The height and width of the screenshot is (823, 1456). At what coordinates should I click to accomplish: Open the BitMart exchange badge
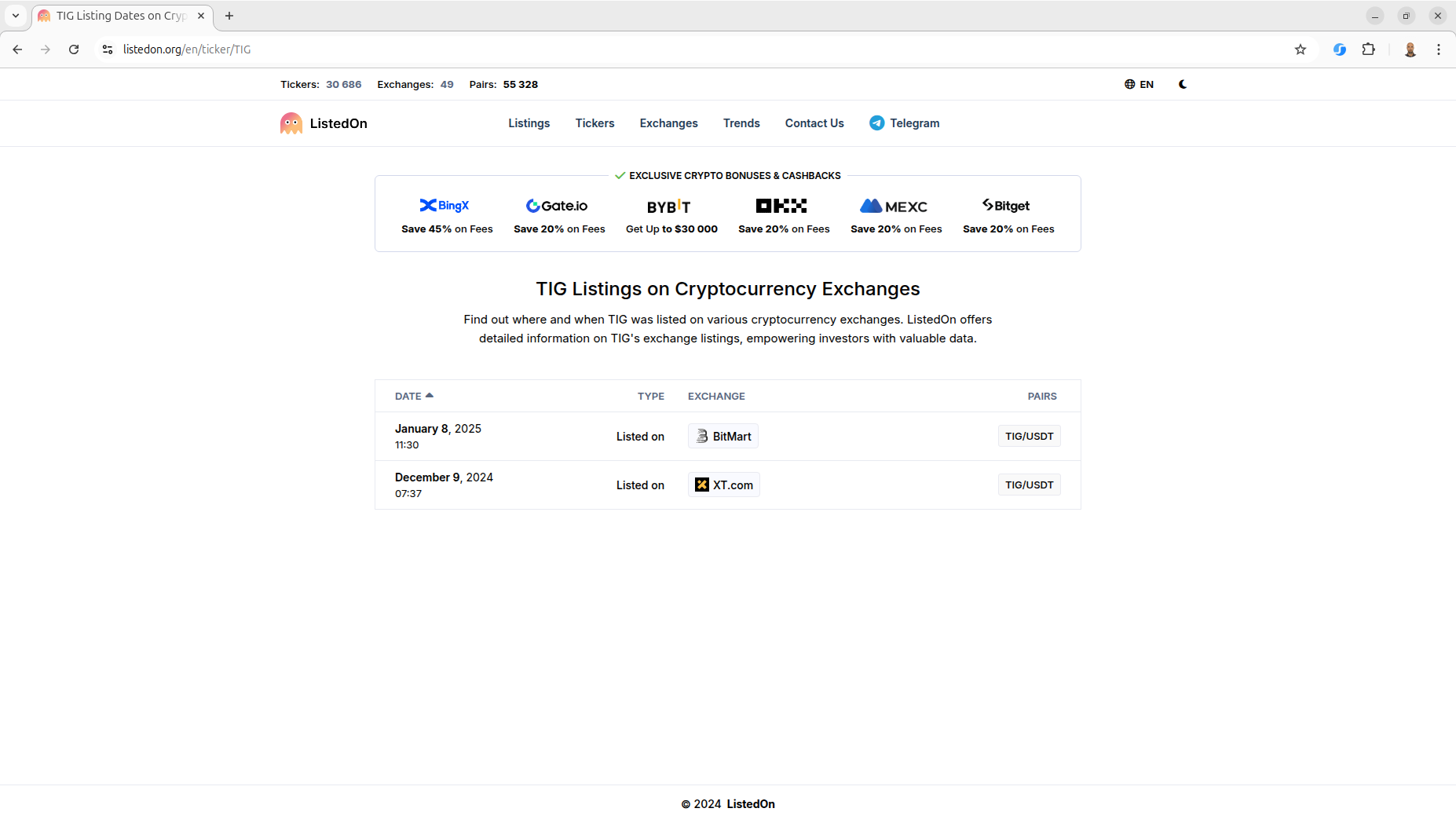(x=723, y=437)
